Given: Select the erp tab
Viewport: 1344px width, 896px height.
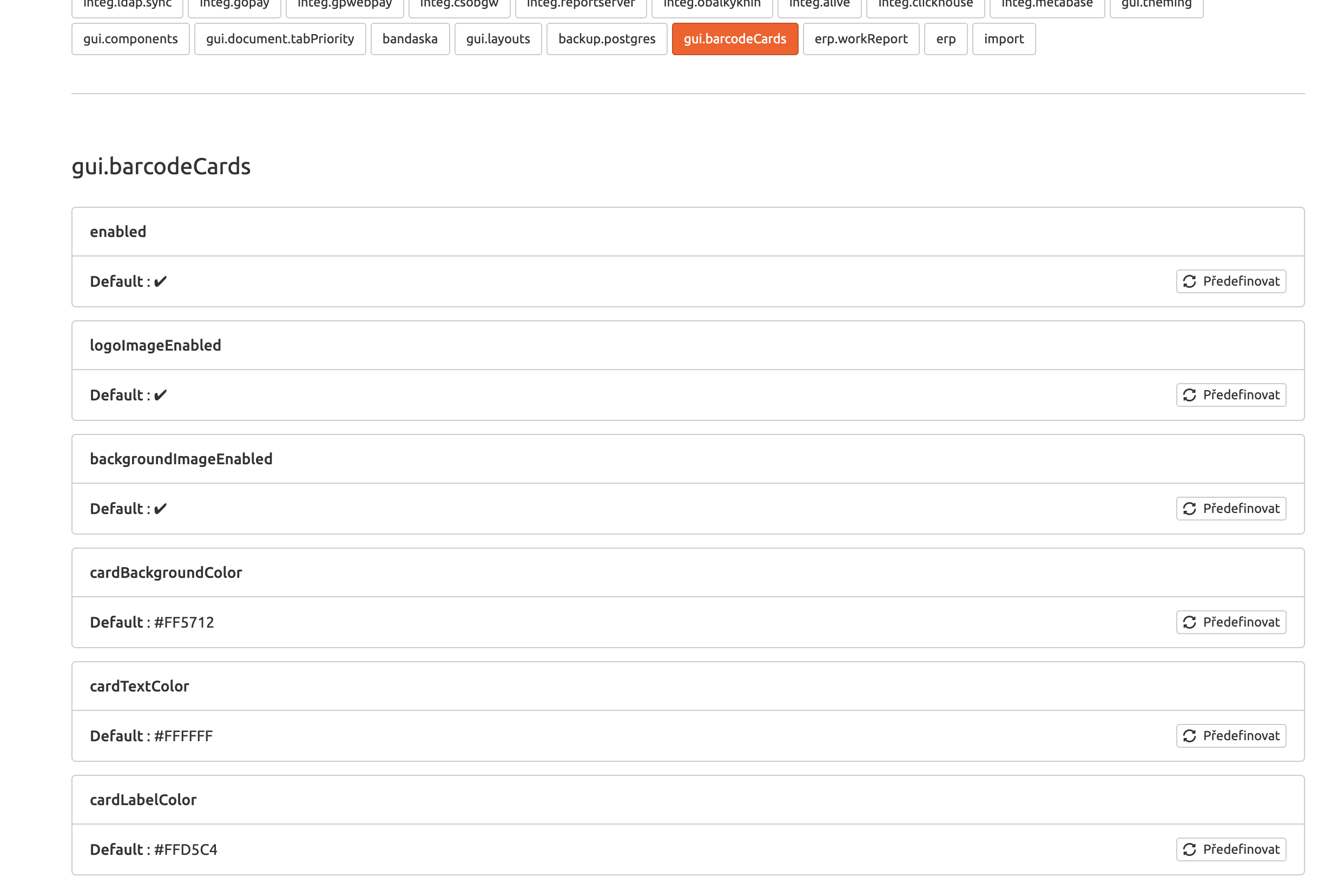Looking at the screenshot, I should pyautogui.click(x=946, y=39).
